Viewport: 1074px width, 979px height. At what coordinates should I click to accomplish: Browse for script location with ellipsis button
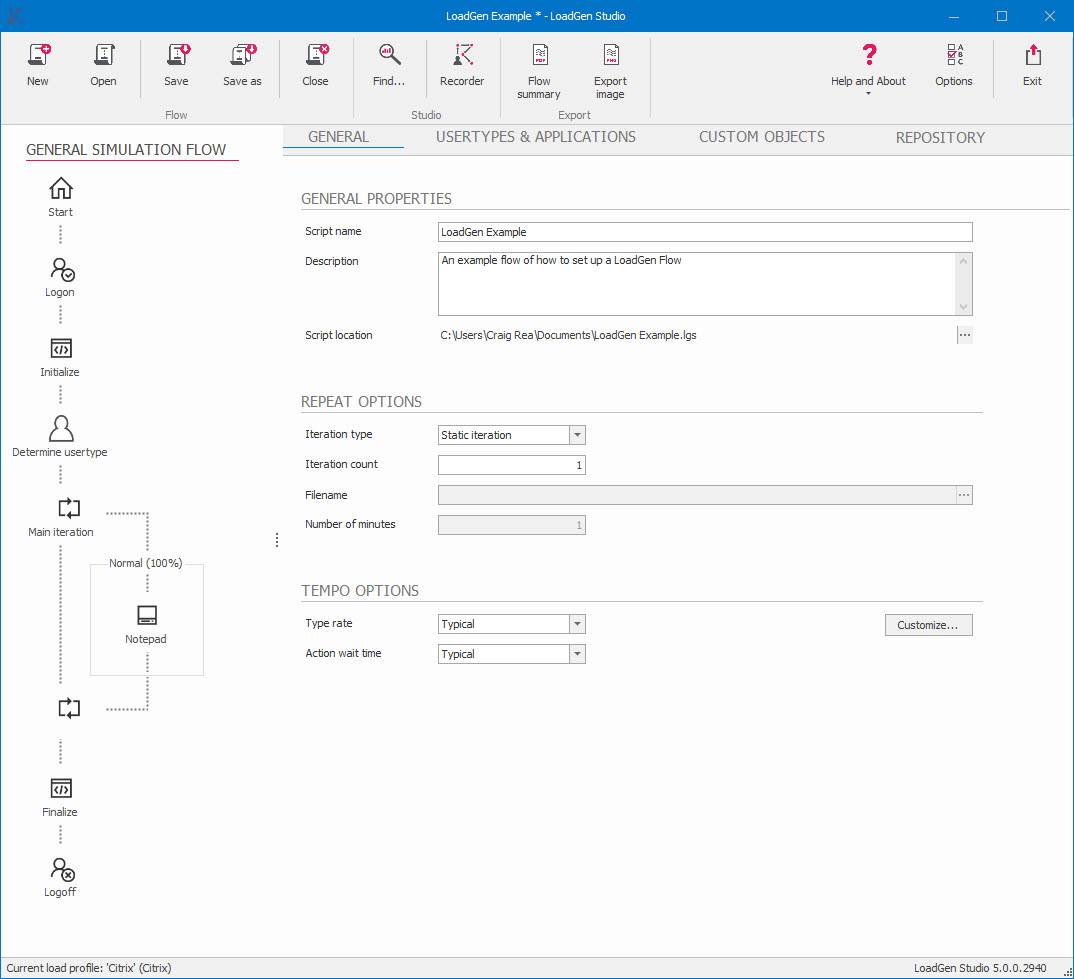[964, 335]
